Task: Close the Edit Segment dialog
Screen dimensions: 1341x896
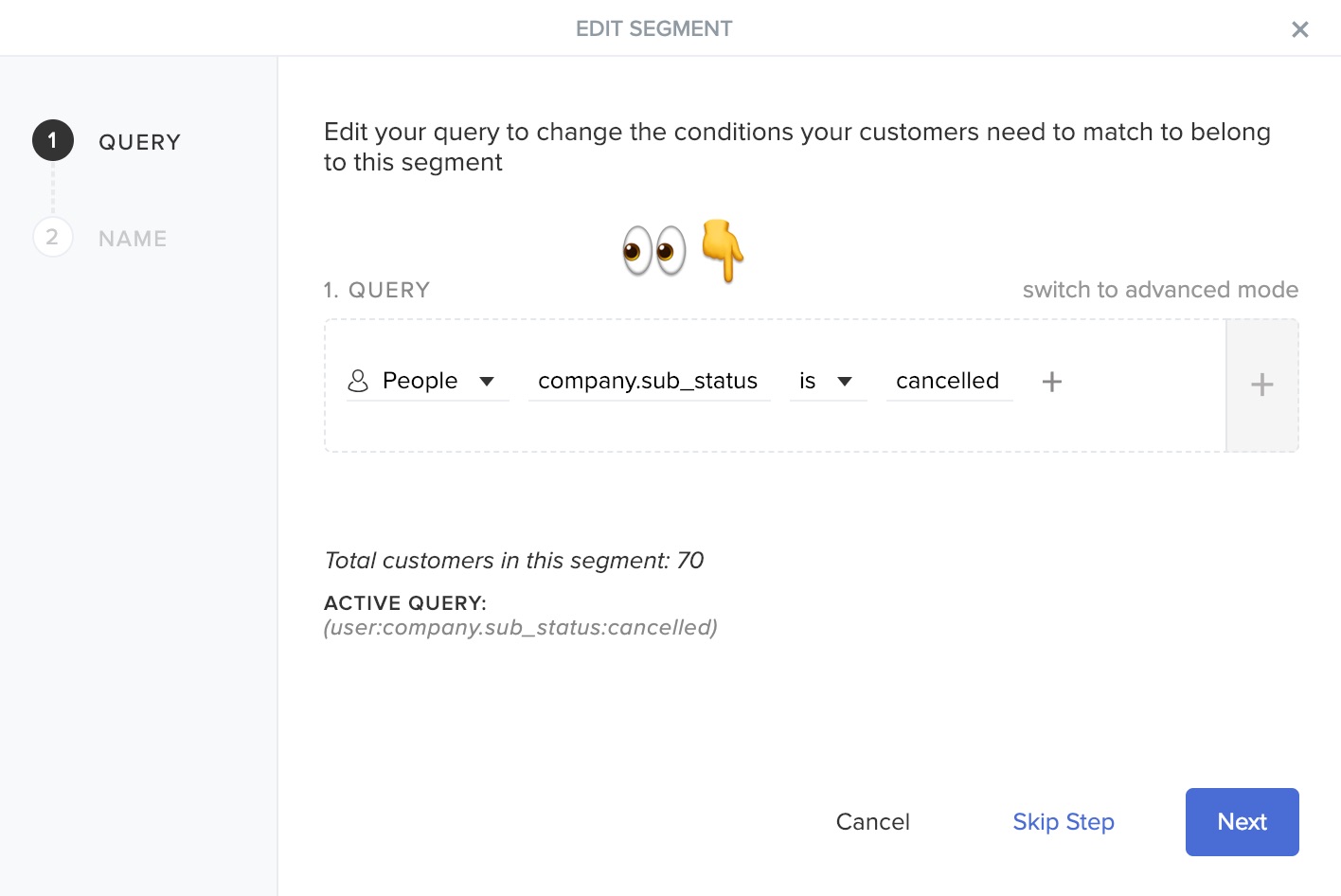Action: [x=1299, y=29]
